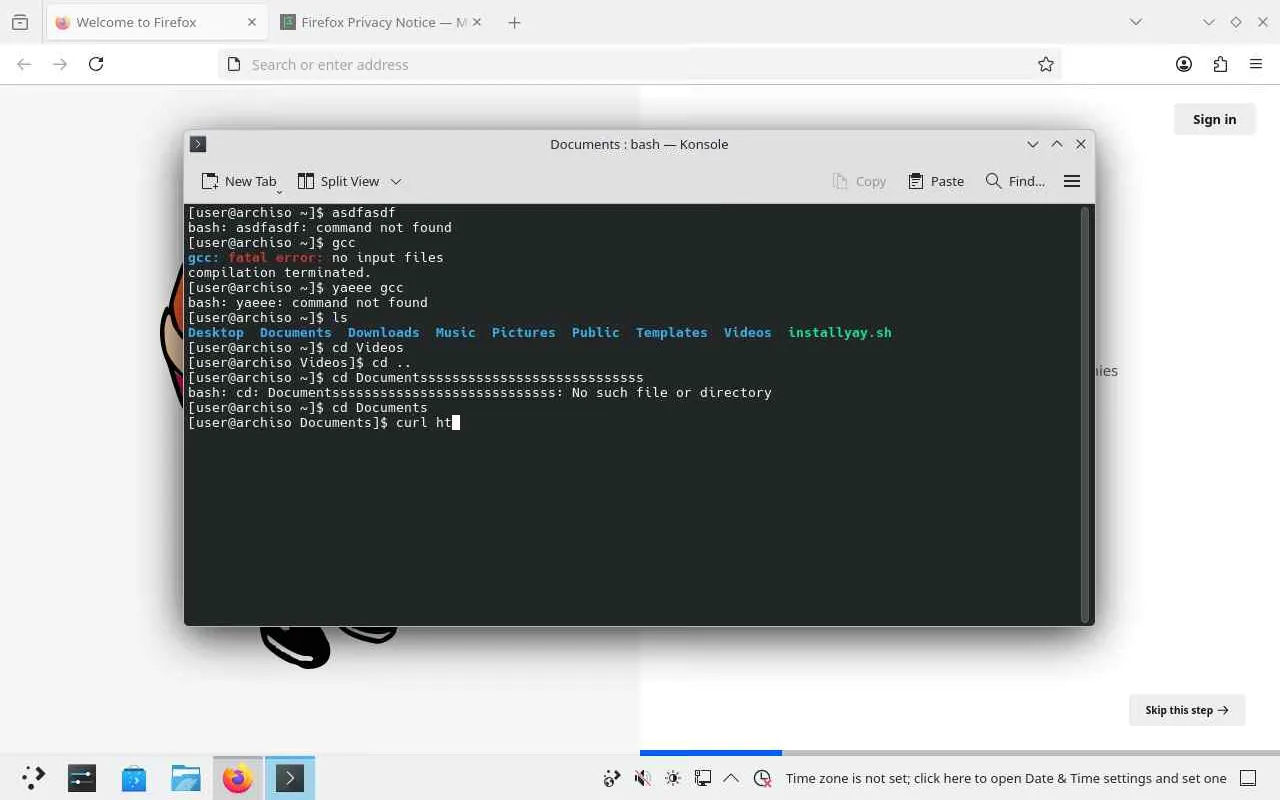Click the clock warning tray icon
Image resolution: width=1280 pixels, height=800 pixels.
click(763, 778)
